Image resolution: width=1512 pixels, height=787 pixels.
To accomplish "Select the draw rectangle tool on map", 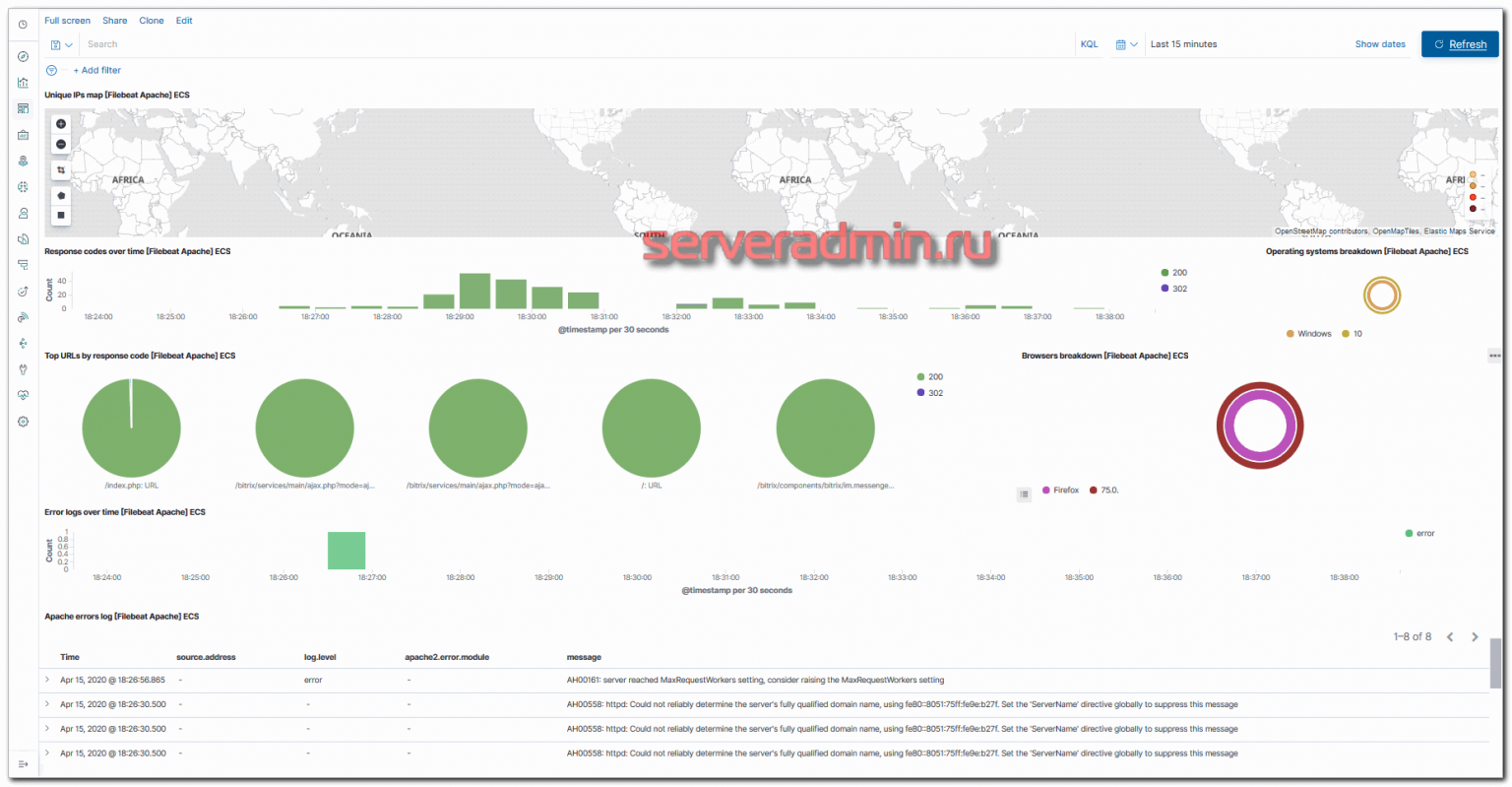I will [61, 215].
